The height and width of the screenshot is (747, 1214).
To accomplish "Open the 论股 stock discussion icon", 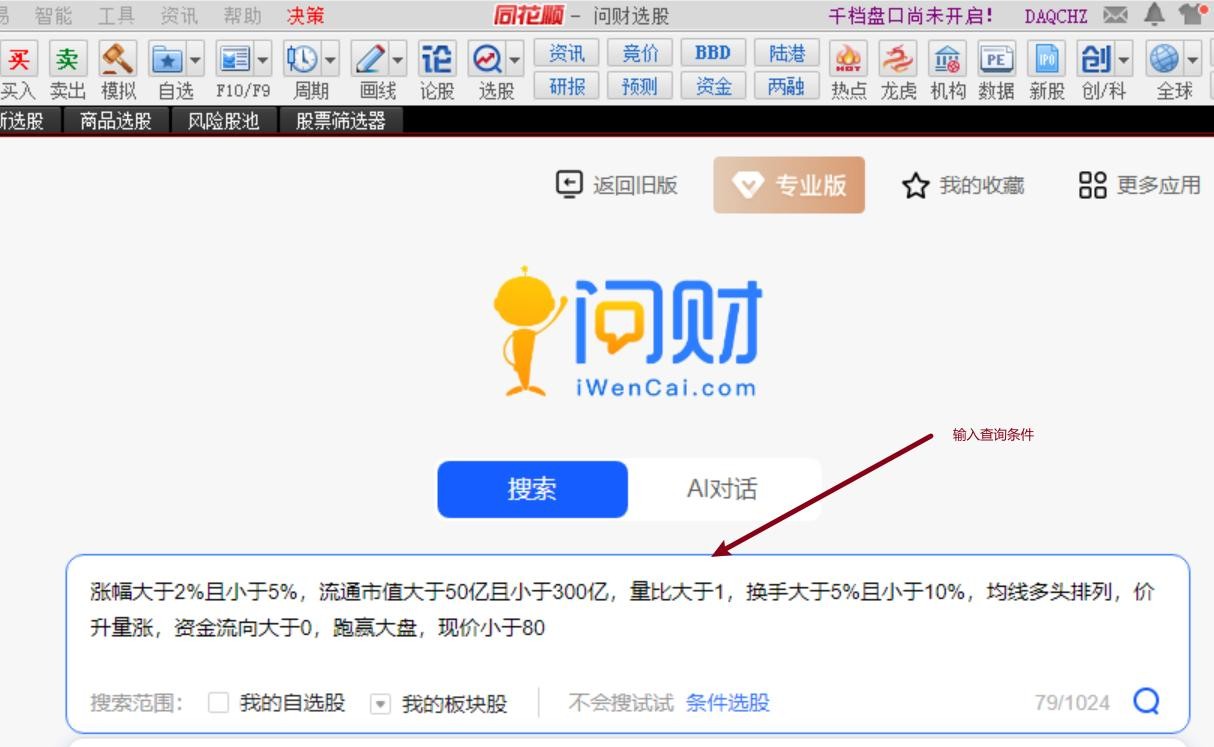I will [437, 61].
